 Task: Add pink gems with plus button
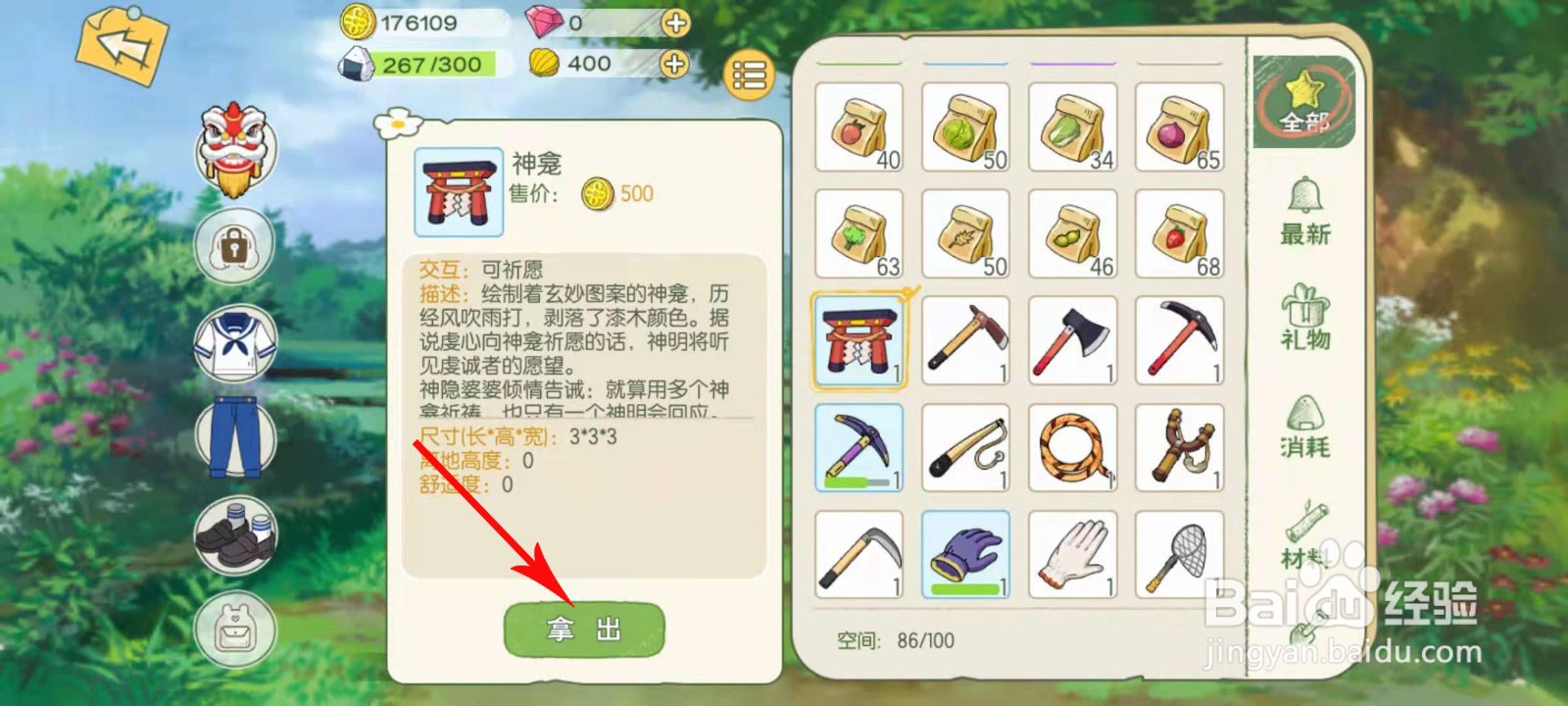675,23
